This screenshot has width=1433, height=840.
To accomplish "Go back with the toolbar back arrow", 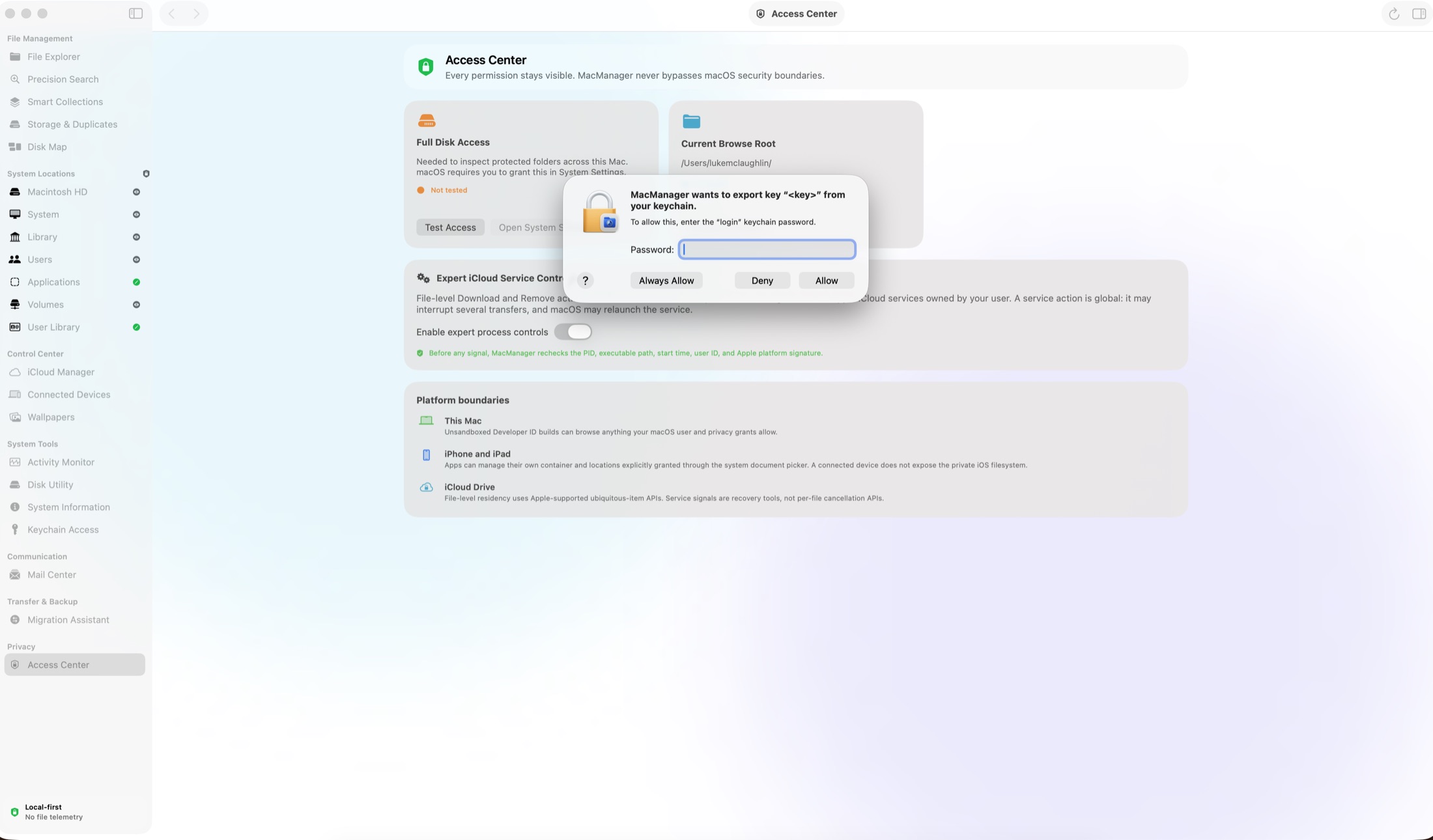I will click(x=172, y=14).
